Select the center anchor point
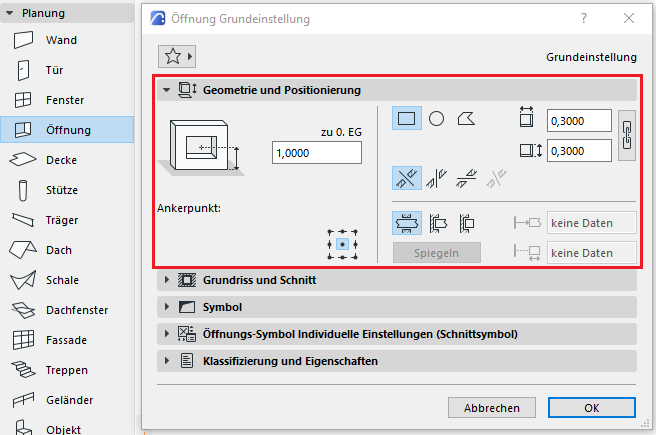 point(342,243)
